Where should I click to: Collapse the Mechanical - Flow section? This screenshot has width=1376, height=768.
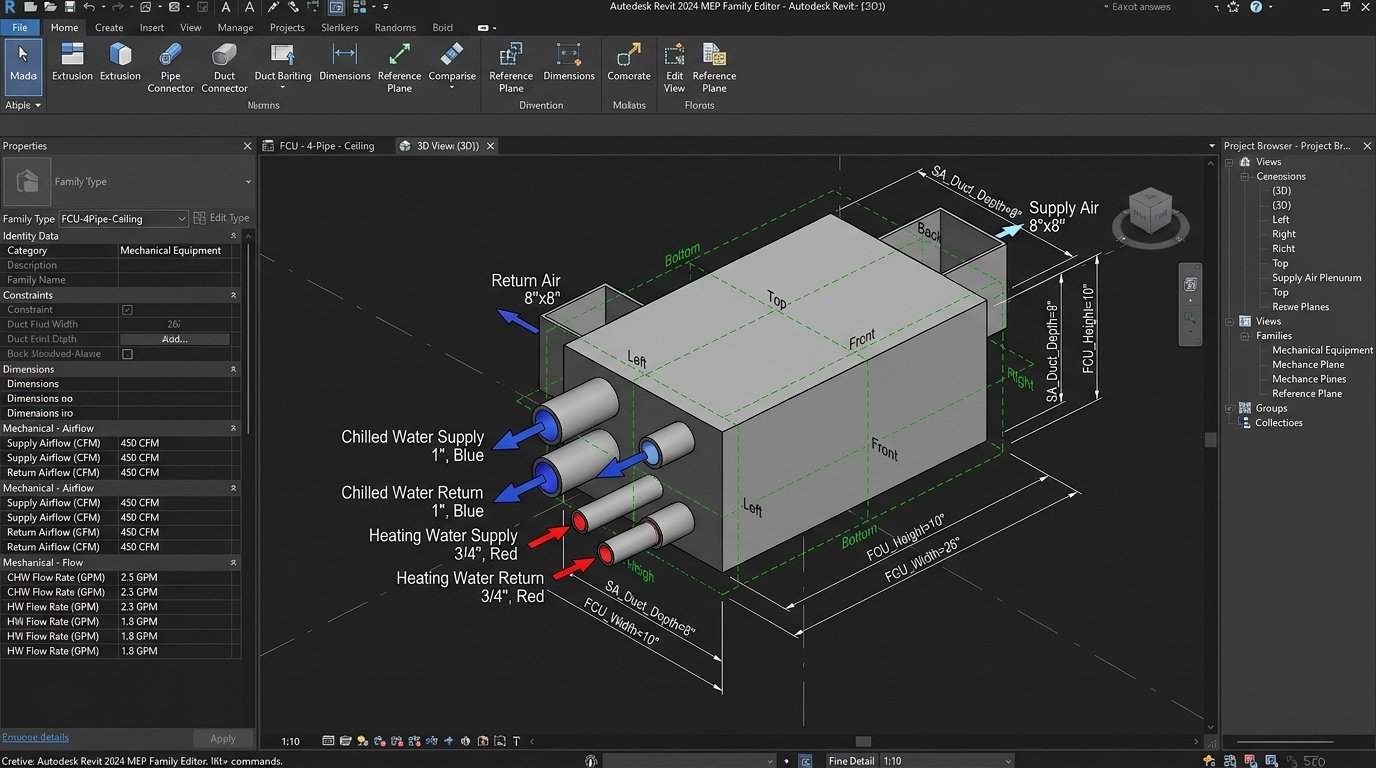[234, 563]
